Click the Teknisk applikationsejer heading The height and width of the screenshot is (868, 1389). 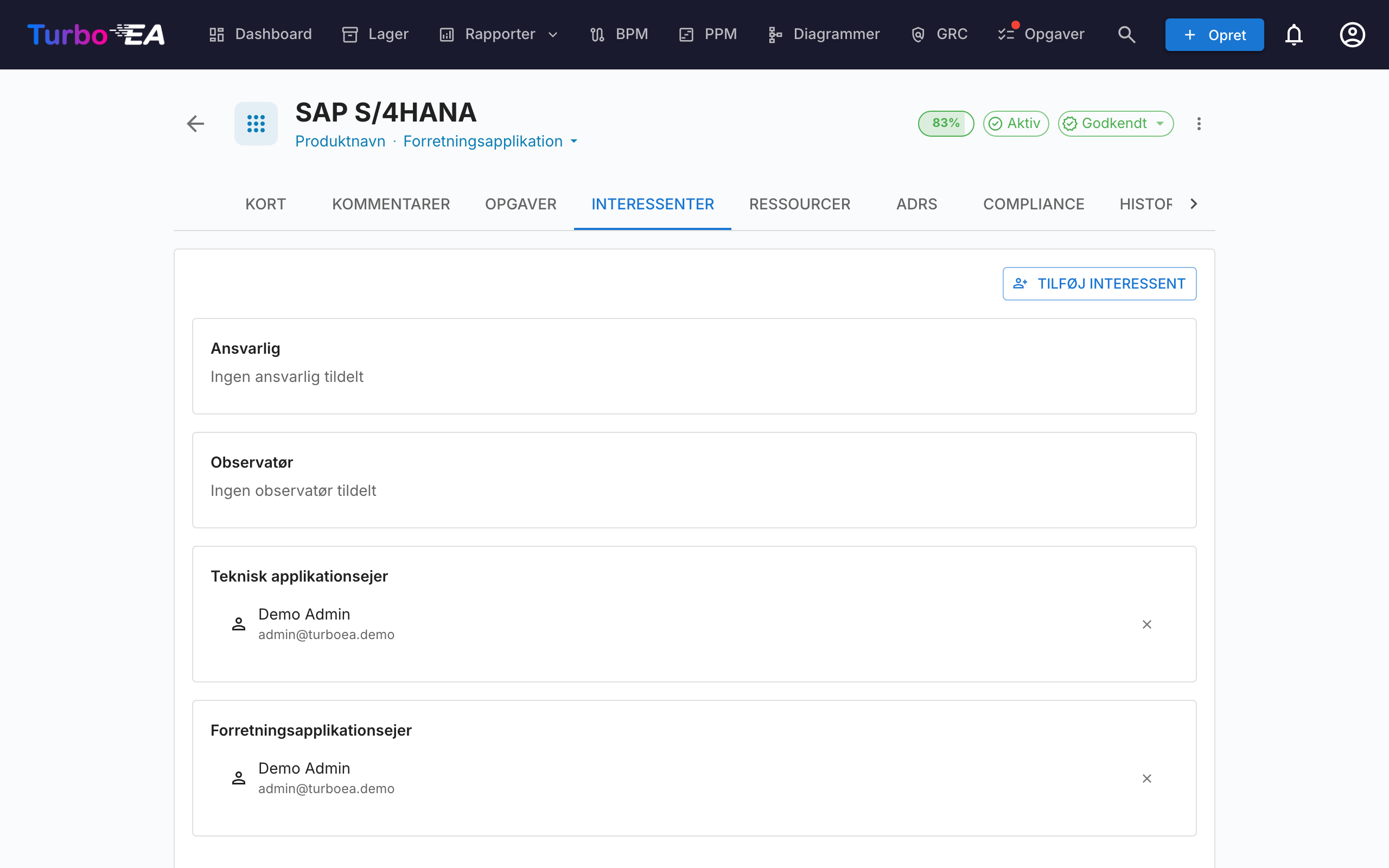point(299,576)
